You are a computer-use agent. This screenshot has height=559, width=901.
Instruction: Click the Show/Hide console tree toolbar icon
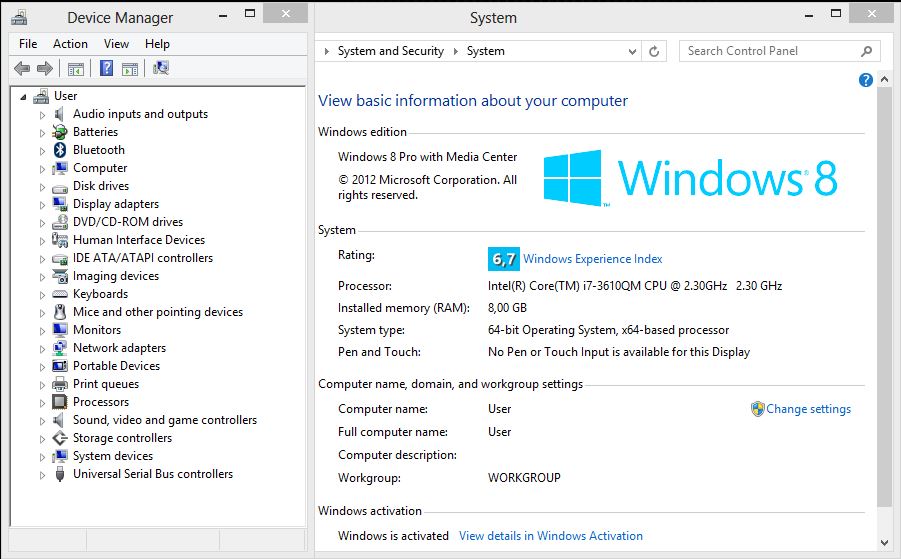76,69
